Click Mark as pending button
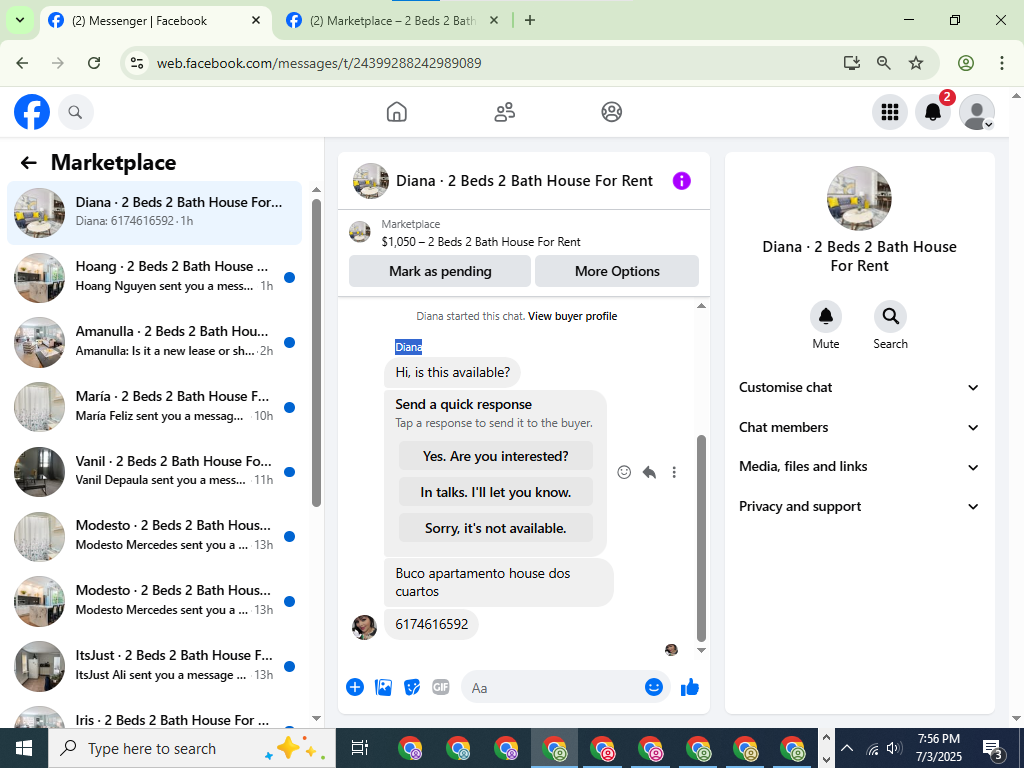This screenshot has height=768, width=1024. (x=440, y=271)
